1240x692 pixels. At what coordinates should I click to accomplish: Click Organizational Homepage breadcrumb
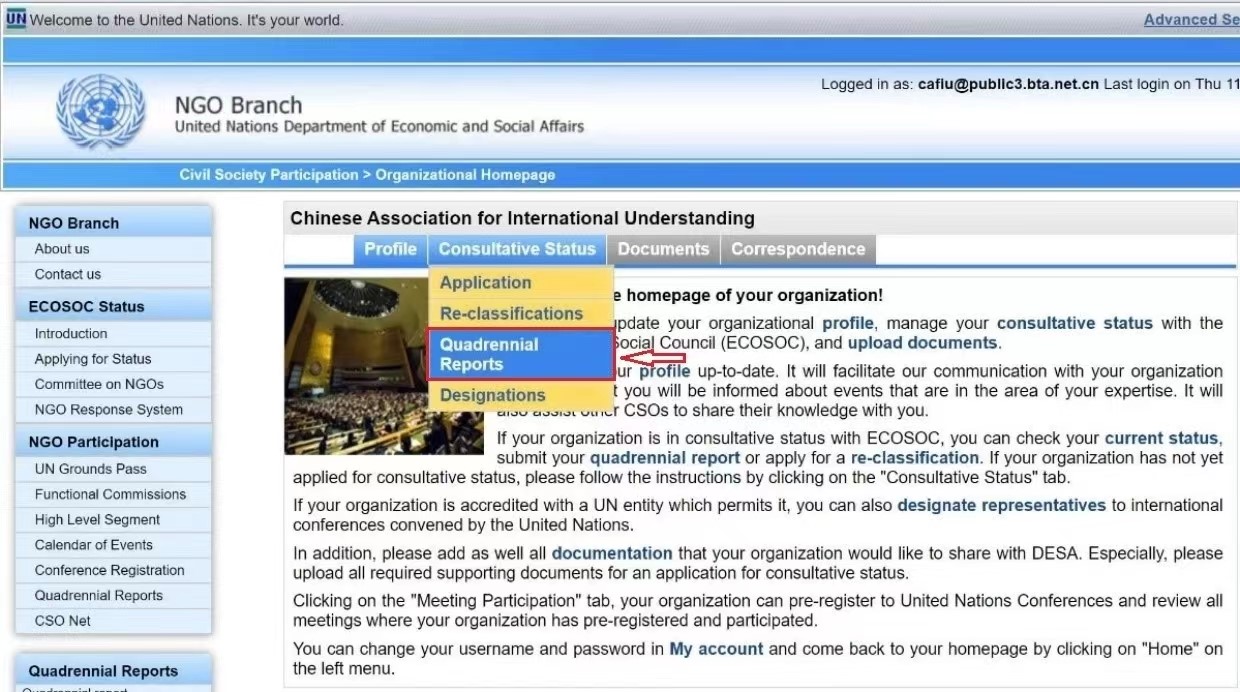tap(465, 175)
